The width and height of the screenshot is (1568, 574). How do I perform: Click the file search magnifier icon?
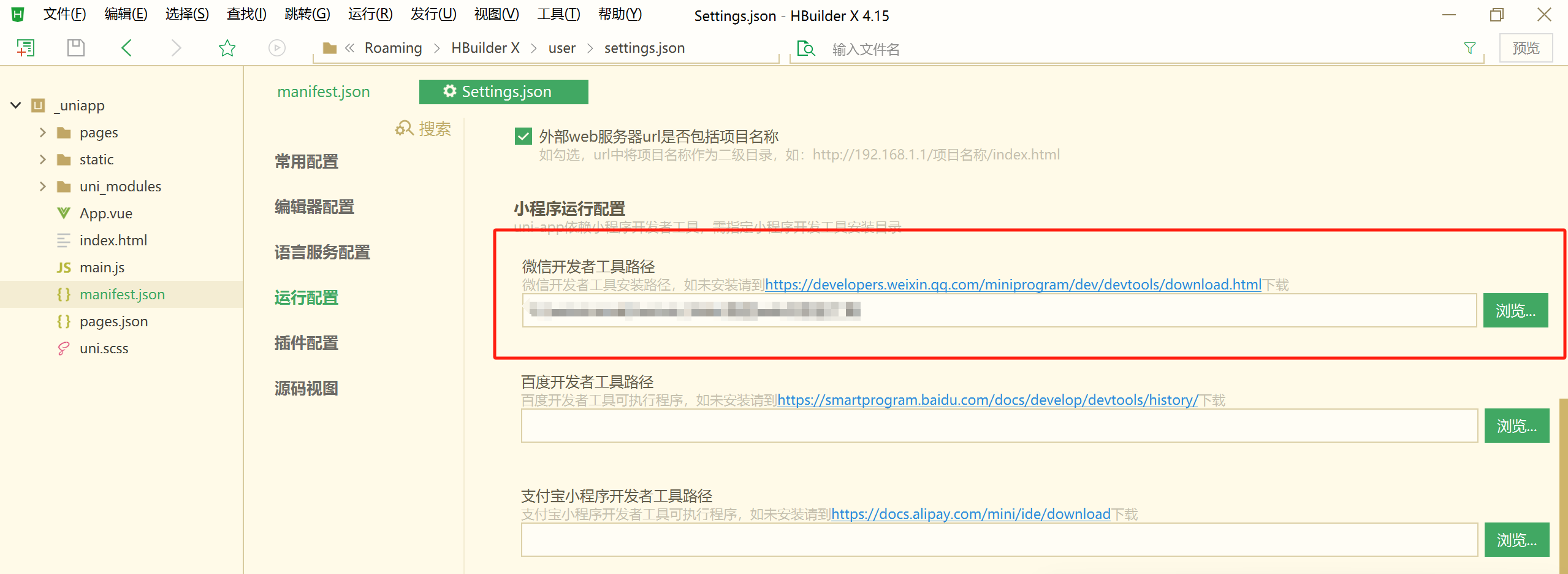tap(806, 48)
